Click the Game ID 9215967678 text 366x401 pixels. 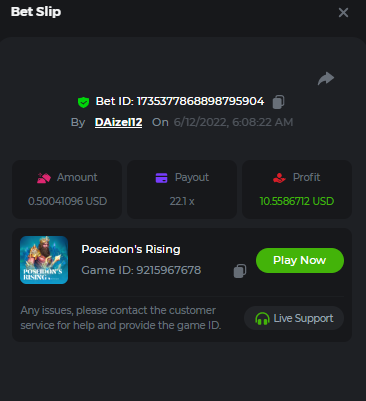141,270
